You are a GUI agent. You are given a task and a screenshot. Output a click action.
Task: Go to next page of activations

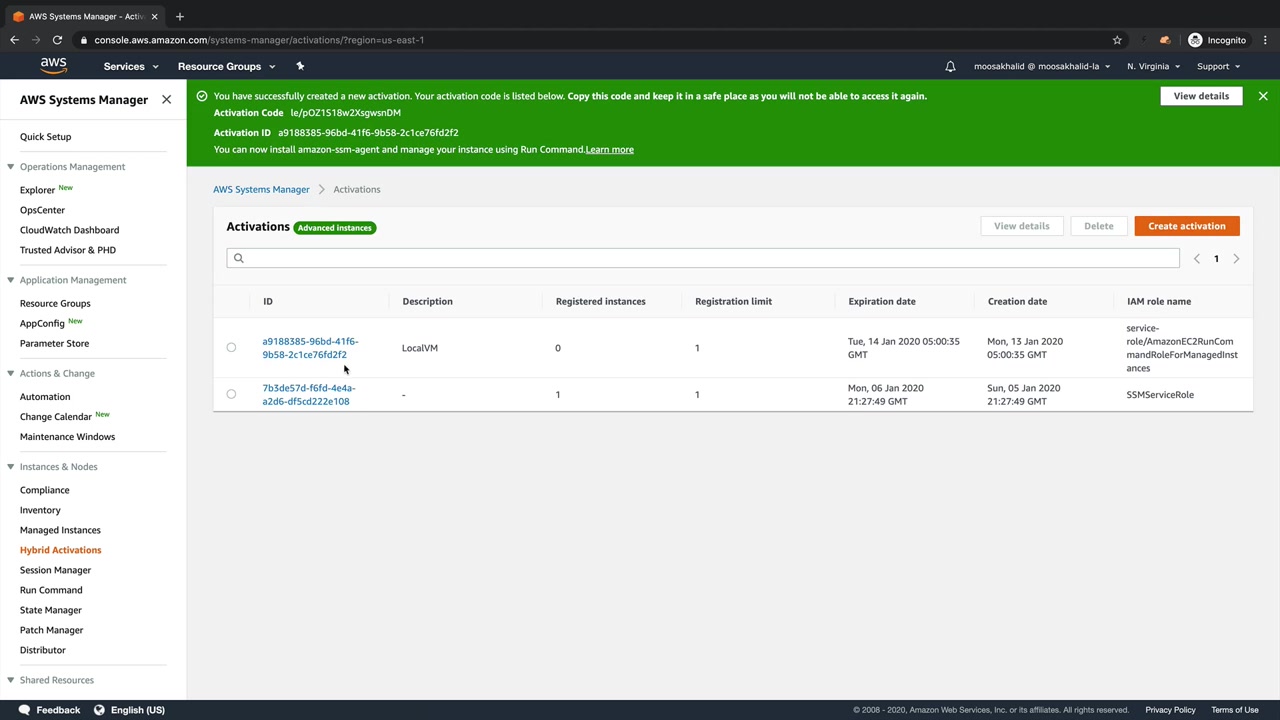(1236, 259)
